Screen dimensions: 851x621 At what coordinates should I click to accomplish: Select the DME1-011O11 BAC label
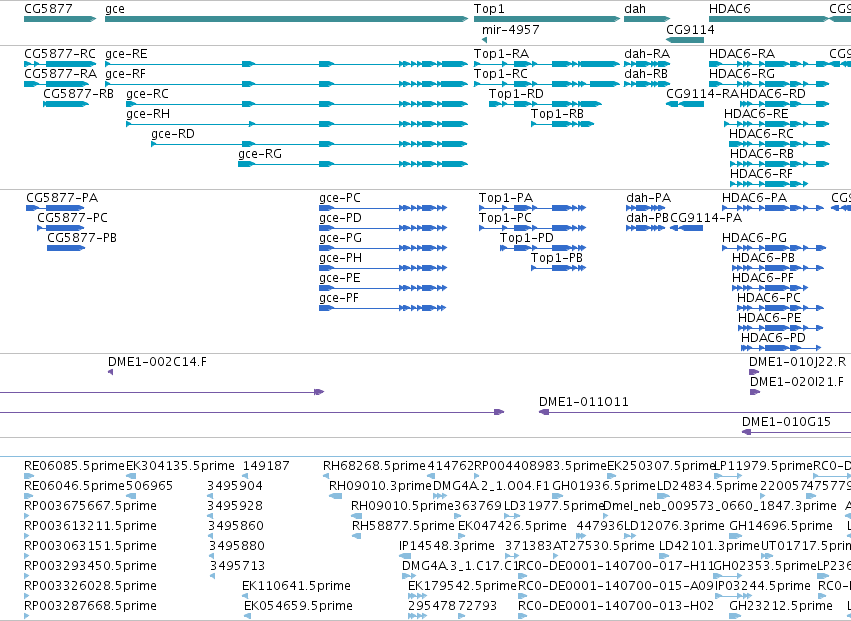click(x=584, y=402)
